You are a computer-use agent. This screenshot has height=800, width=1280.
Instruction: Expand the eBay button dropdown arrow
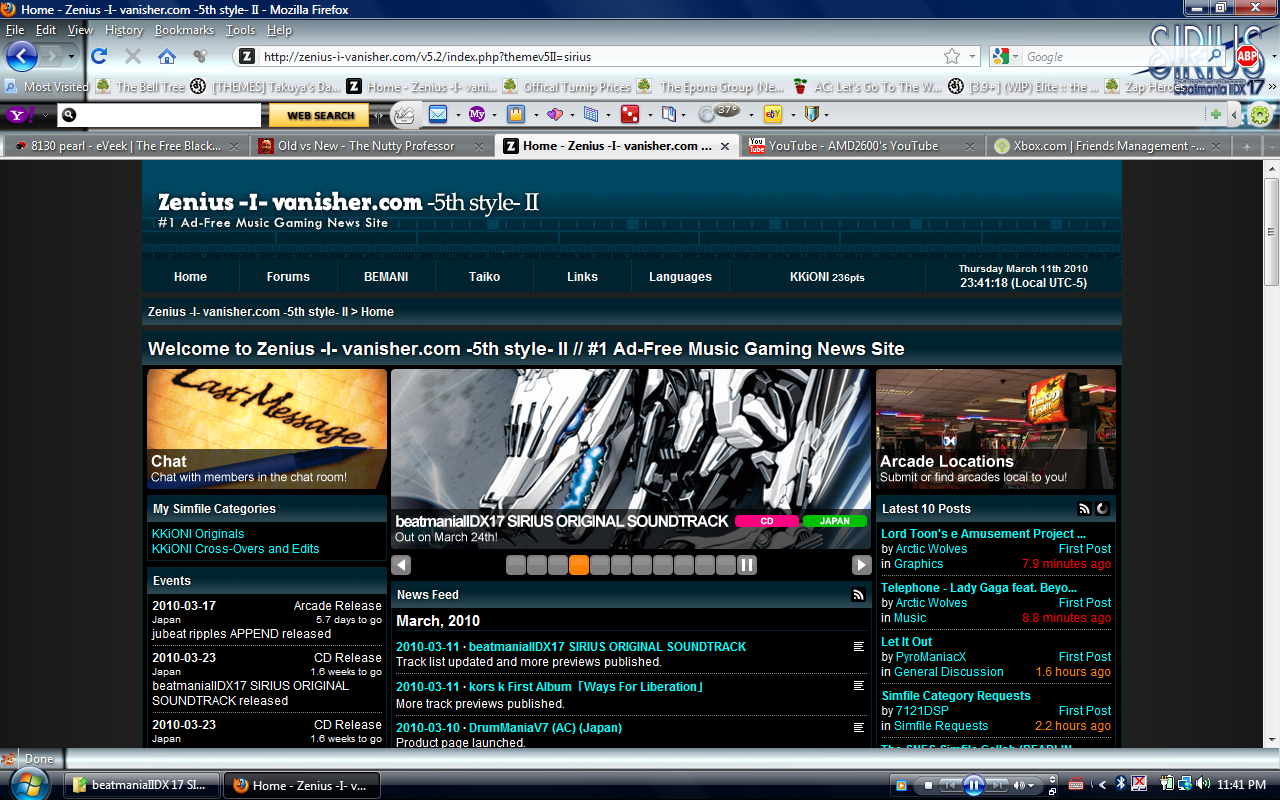click(791, 115)
